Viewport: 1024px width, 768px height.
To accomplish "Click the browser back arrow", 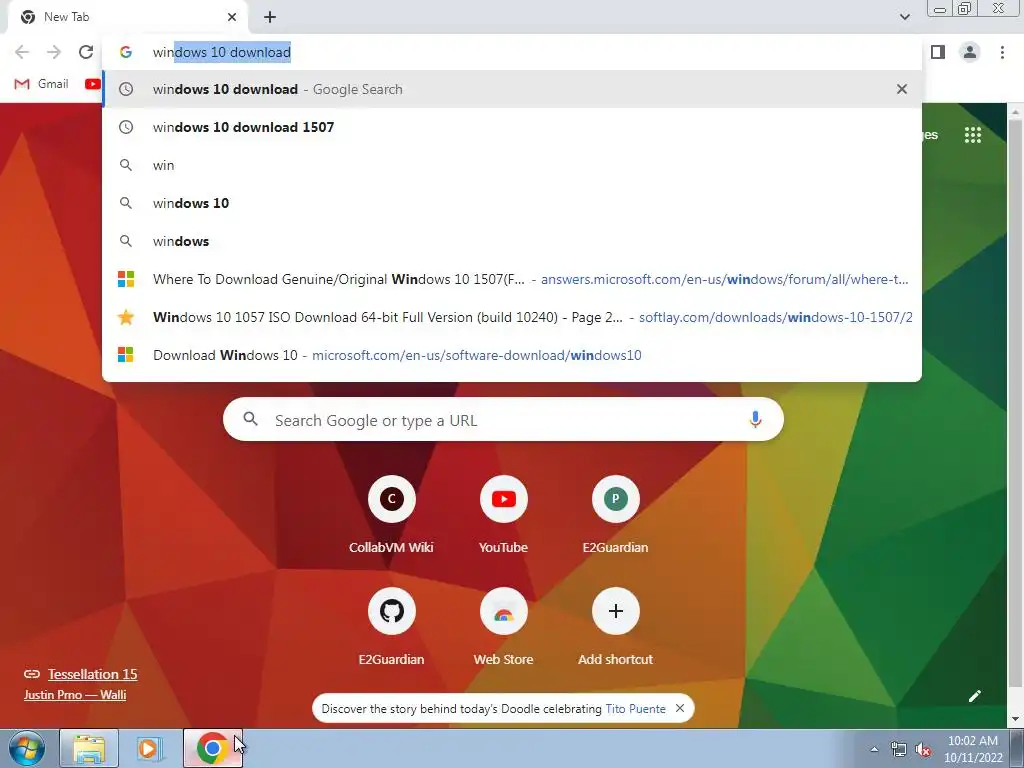I will 22,52.
